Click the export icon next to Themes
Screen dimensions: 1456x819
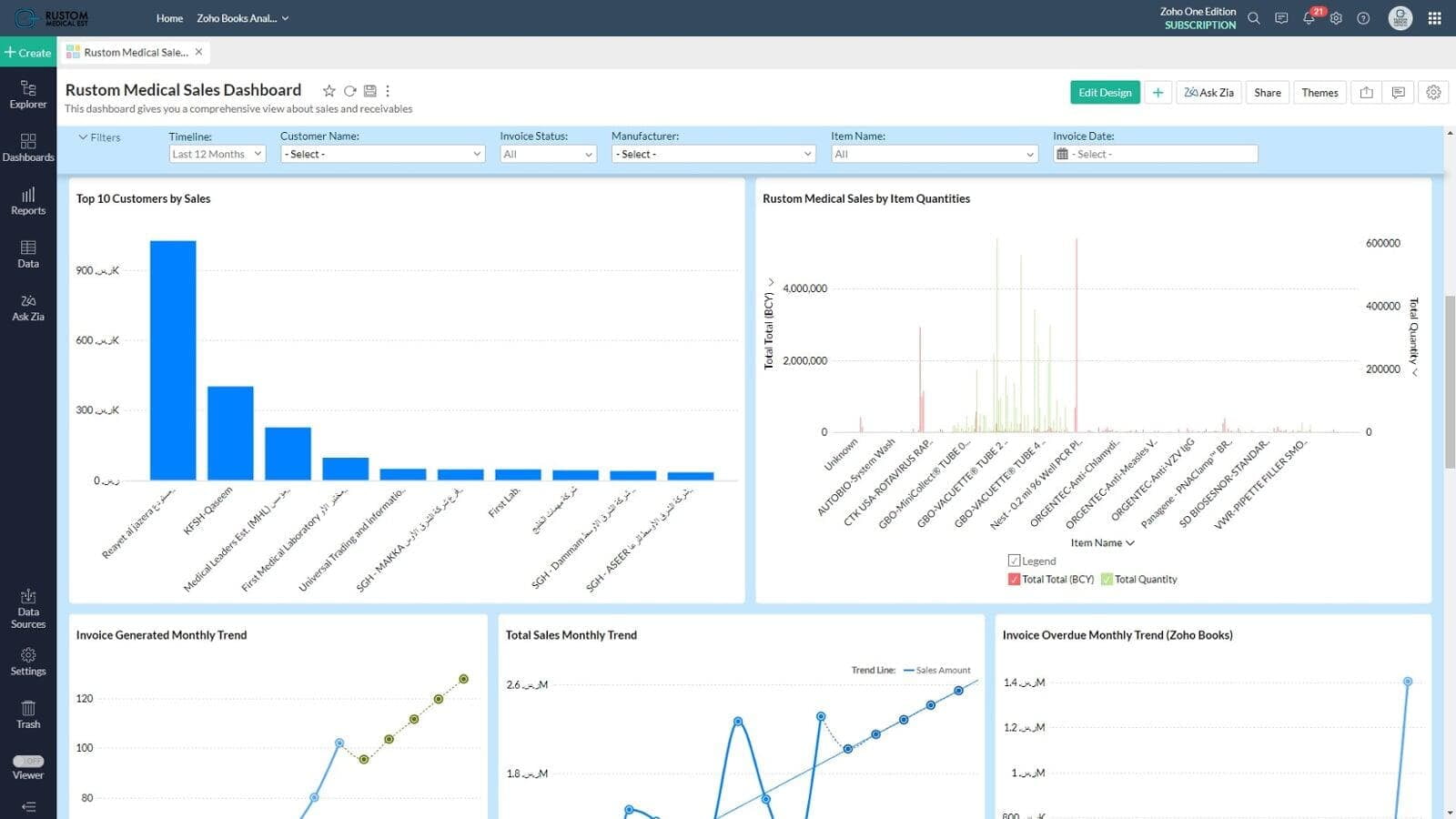[x=1366, y=93]
